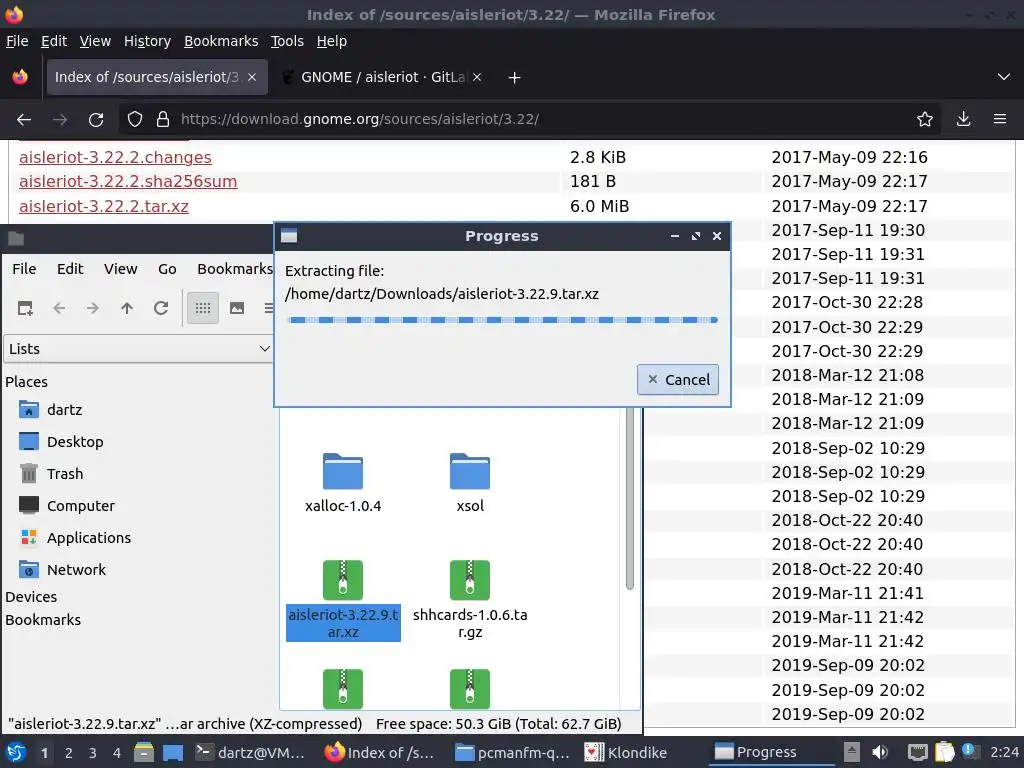Screen dimensions: 1024x768
Task: Select the xsol folder
Action: tap(470, 483)
